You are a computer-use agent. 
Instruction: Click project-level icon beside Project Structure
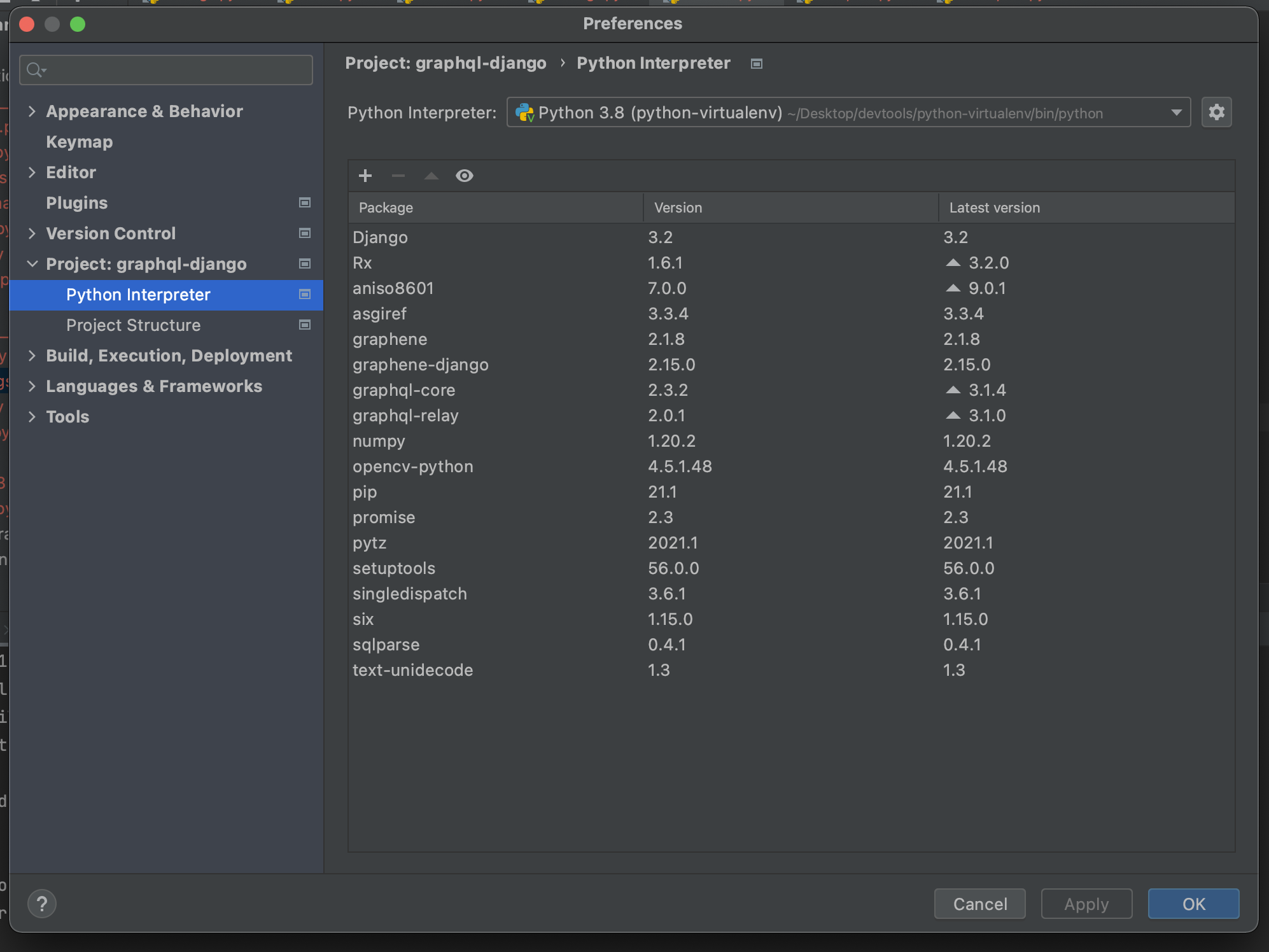(x=305, y=325)
